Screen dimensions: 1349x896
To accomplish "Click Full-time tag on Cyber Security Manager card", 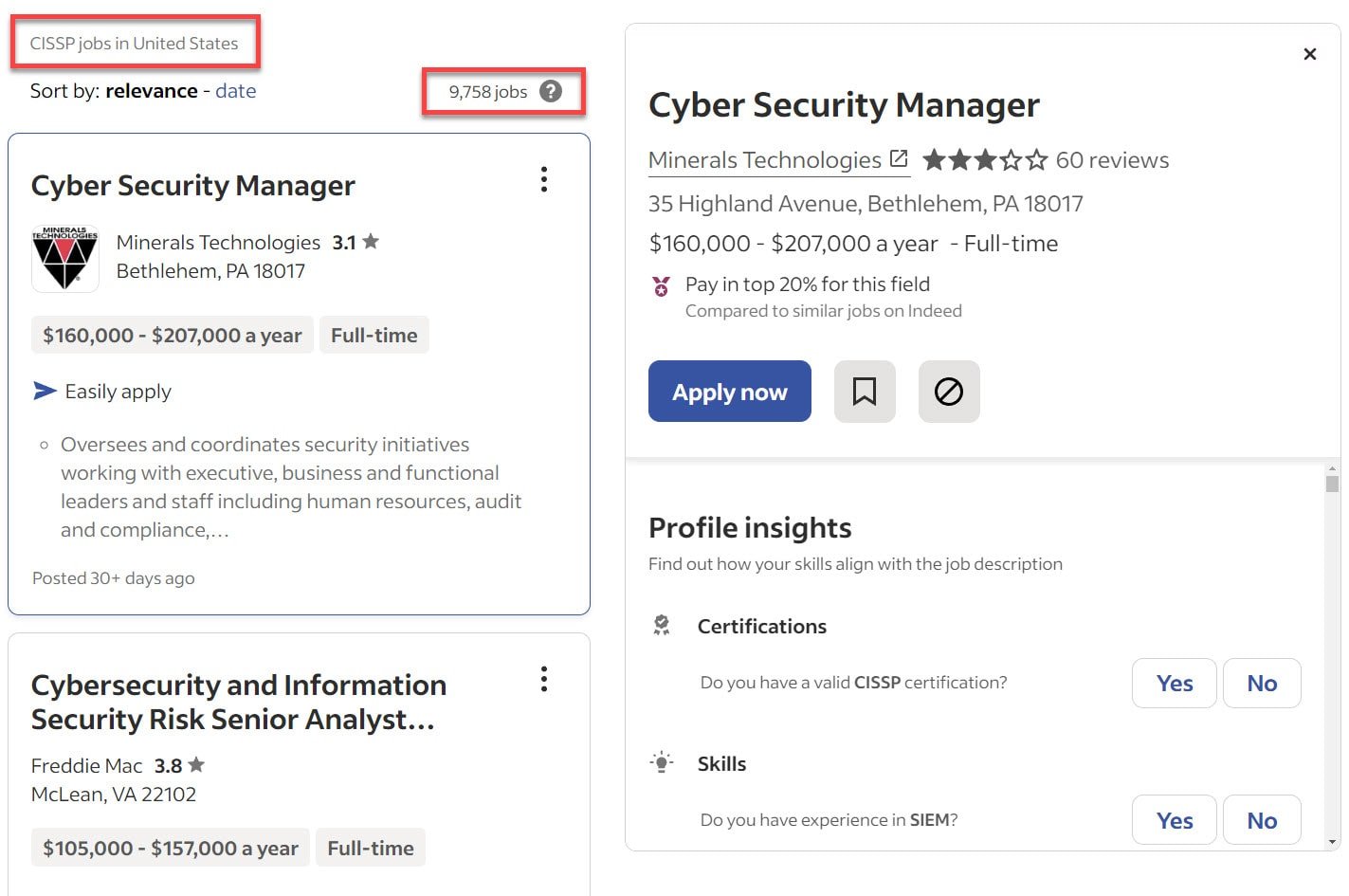I will [x=374, y=335].
